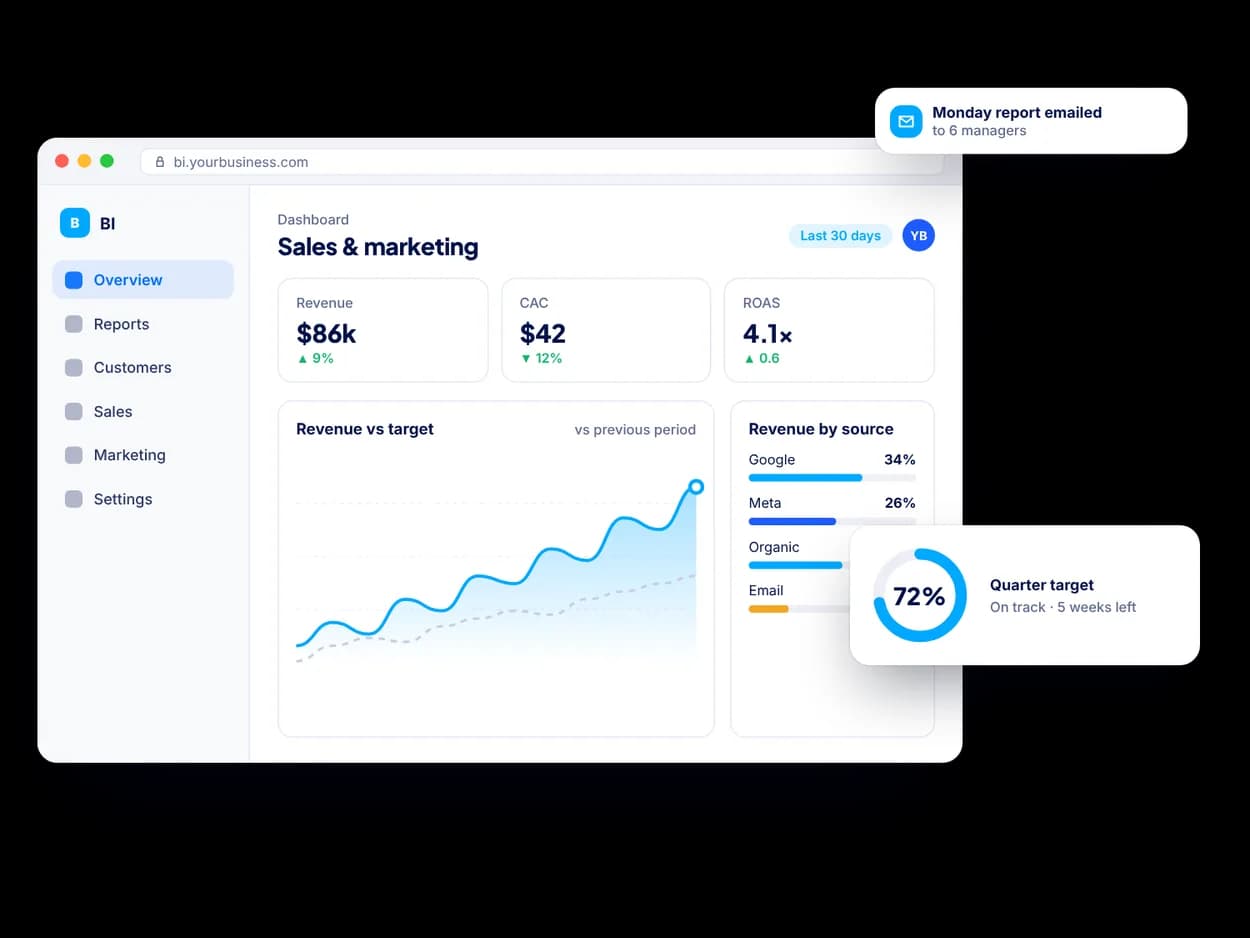Click the Monday report emailed notification

pos(1031,121)
